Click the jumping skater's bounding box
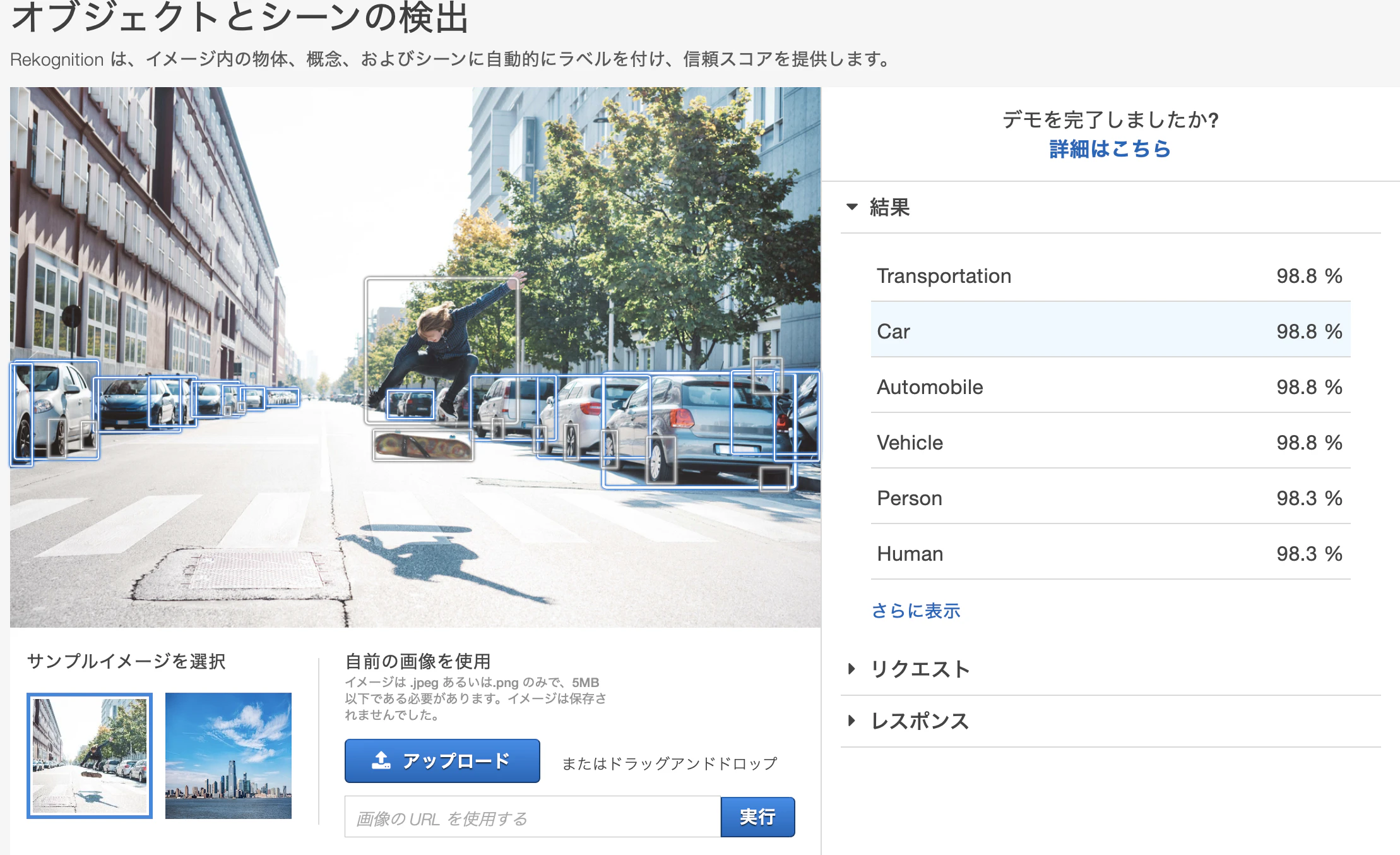1400x855 pixels. [x=442, y=350]
